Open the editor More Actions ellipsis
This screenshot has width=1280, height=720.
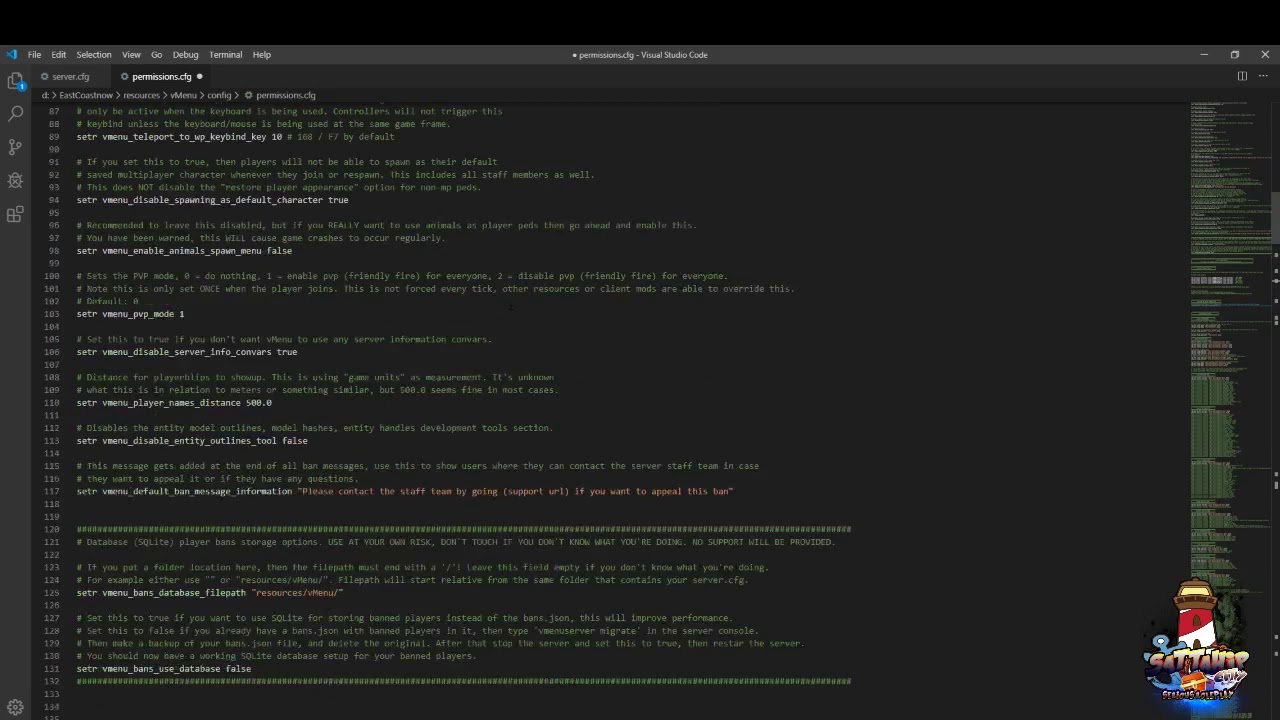coord(1265,76)
